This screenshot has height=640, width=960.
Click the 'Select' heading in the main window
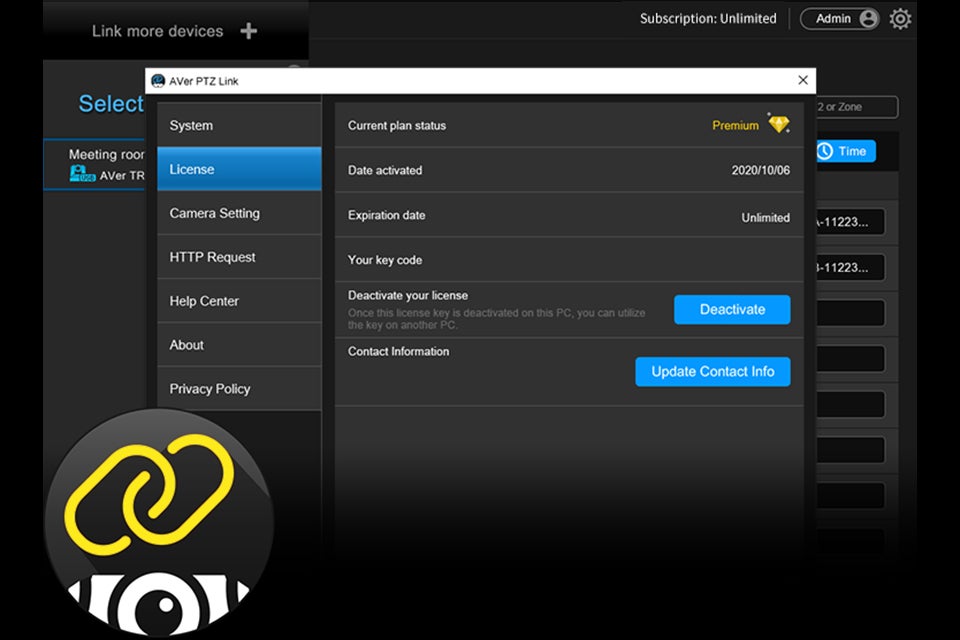click(x=111, y=104)
